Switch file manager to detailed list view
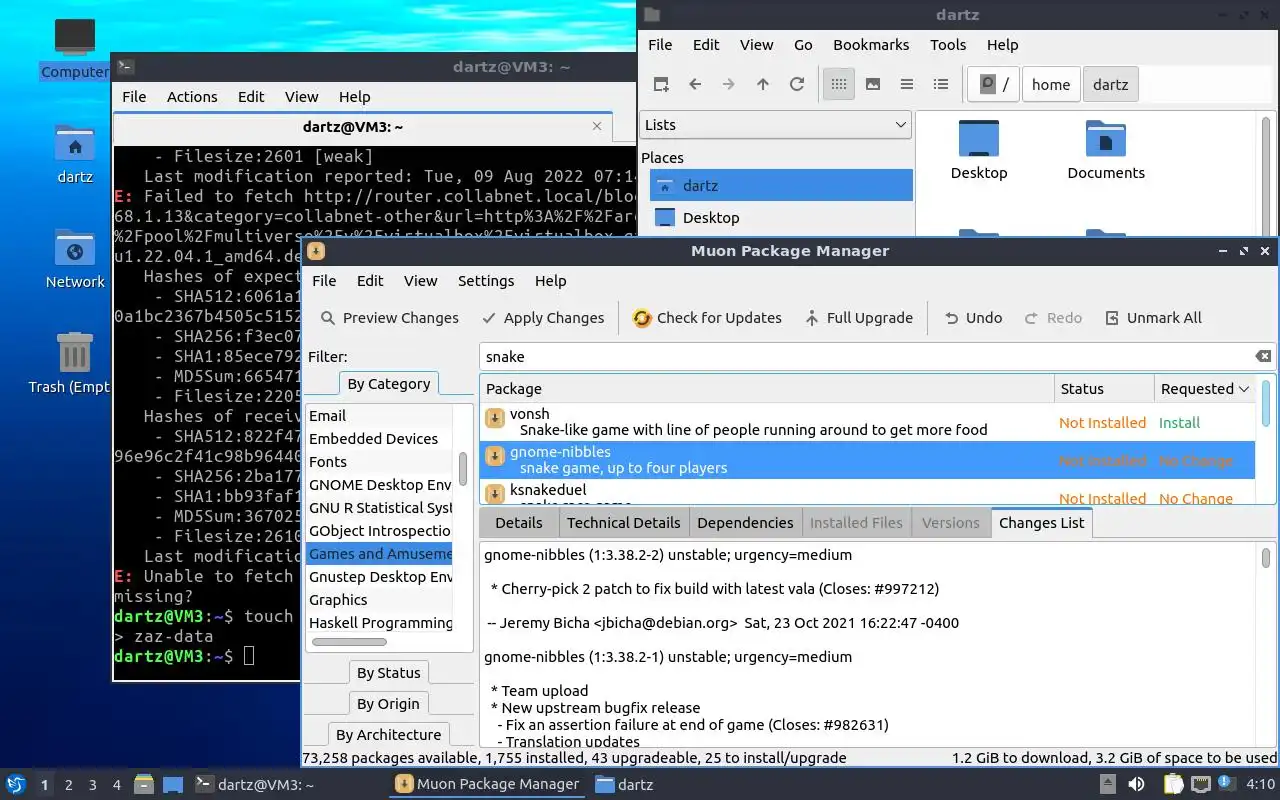This screenshot has width=1280, height=800. pyautogui.click(x=941, y=85)
